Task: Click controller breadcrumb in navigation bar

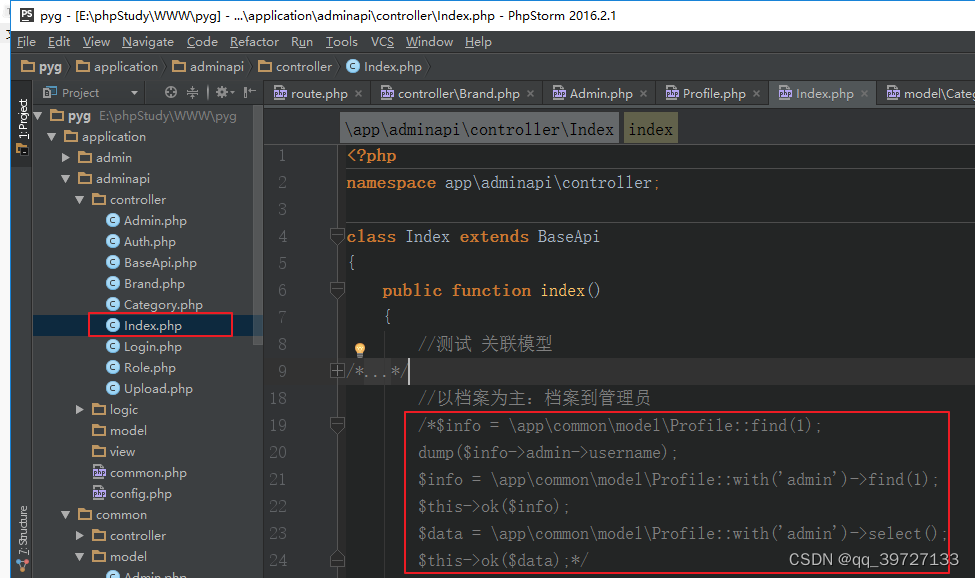Action: click(295, 67)
